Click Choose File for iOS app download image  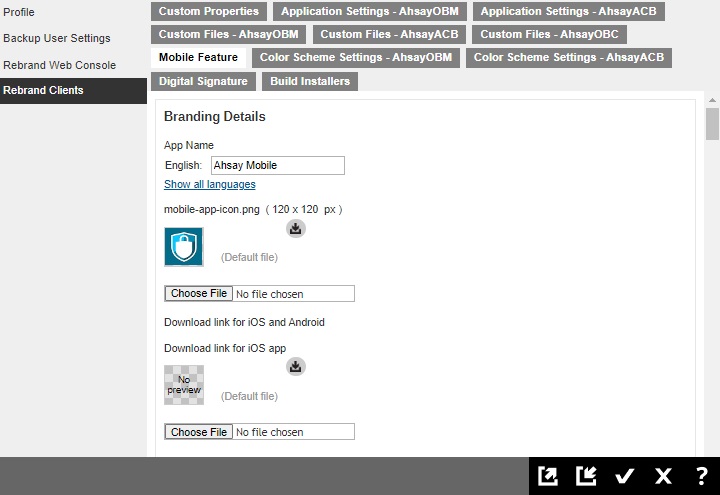click(x=199, y=432)
